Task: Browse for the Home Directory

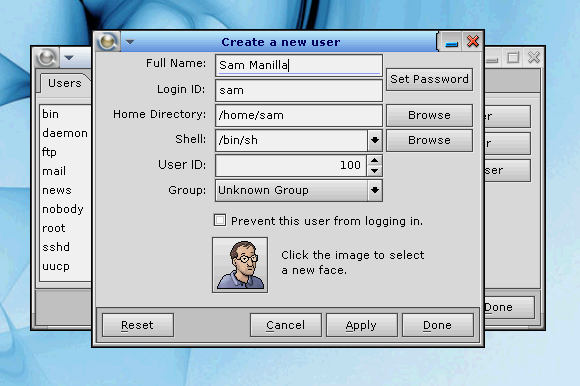Action: pos(429,115)
